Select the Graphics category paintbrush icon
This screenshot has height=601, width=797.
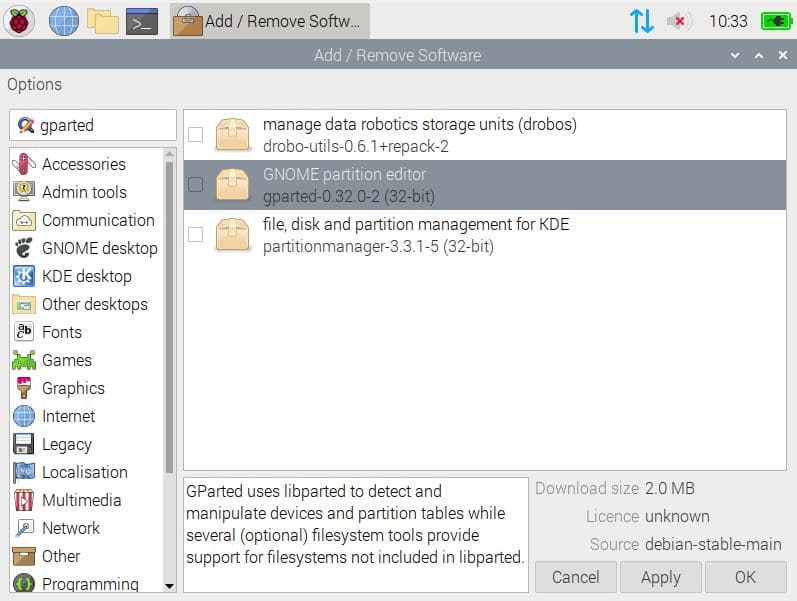(24, 388)
